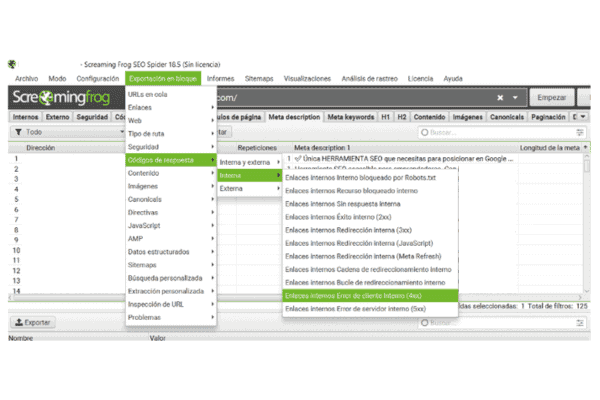The width and height of the screenshot is (600, 400).
Task: Click the search options icon in lower Buscar field
Action: coord(580,323)
